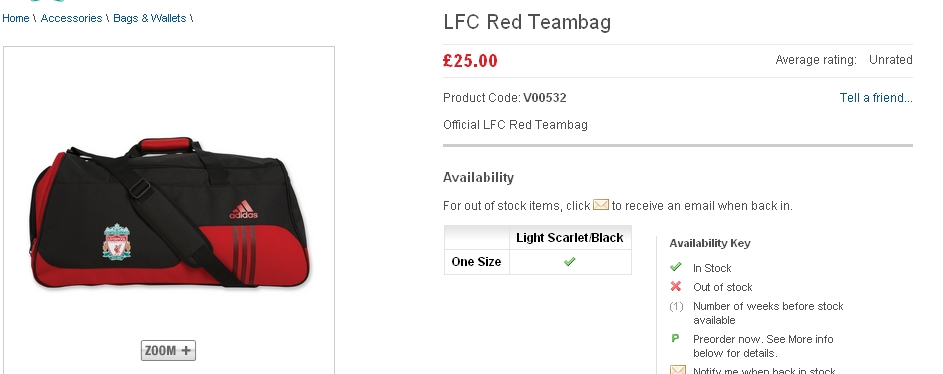Click the ZOOM + button under the bag image
The width and height of the screenshot is (943, 374).
pyautogui.click(x=168, y=351)
